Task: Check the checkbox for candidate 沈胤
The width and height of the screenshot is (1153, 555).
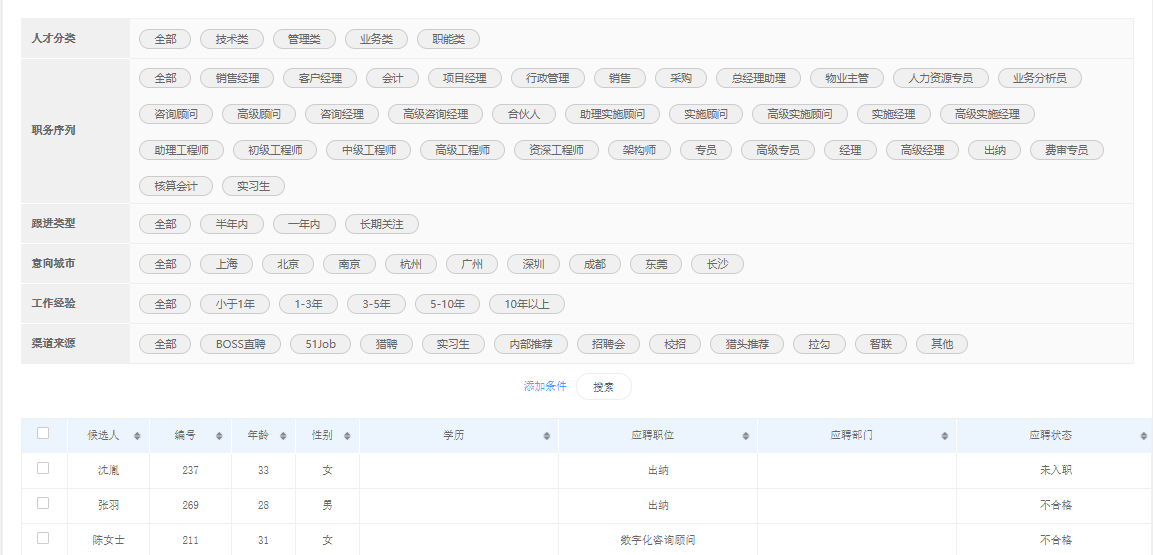Action: click(43, 468)
